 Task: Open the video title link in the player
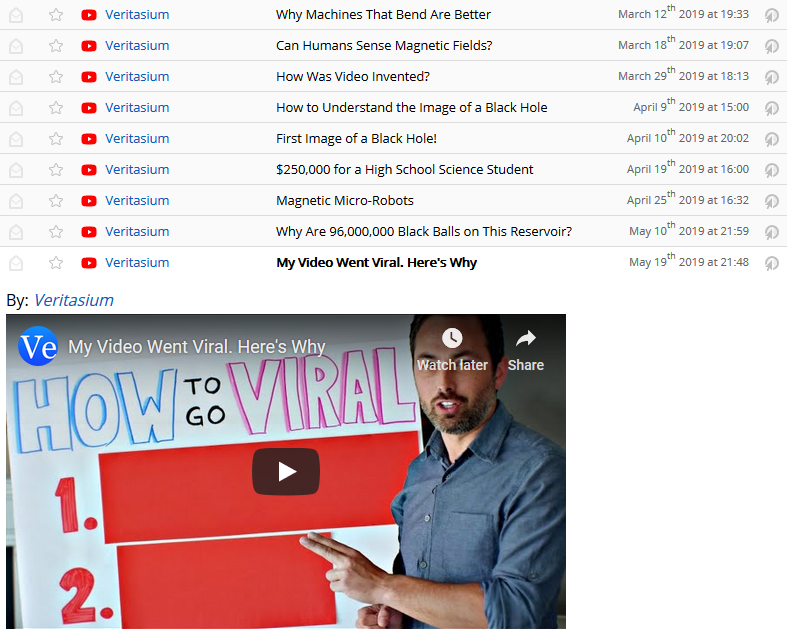(197, 347)
